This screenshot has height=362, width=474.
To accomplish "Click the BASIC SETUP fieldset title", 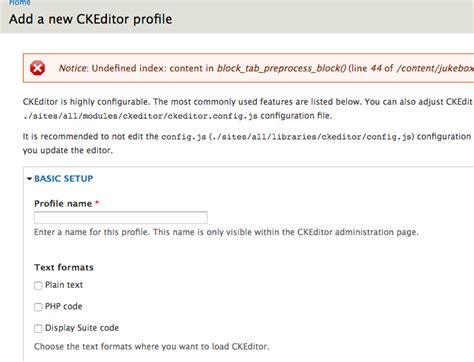I will tap(63, 179).
